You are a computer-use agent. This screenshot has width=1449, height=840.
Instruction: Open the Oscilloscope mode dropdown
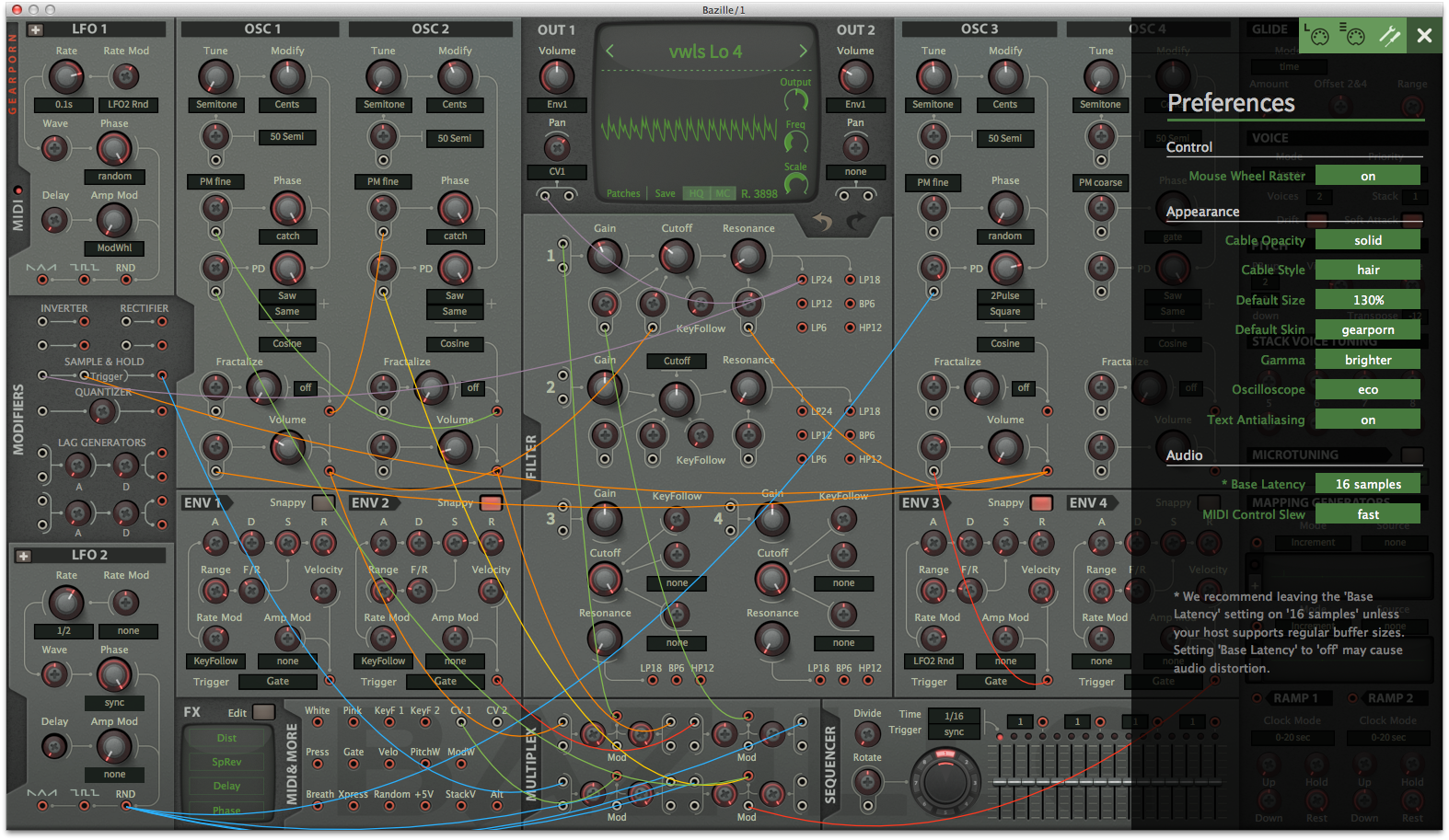(1368, 389)
